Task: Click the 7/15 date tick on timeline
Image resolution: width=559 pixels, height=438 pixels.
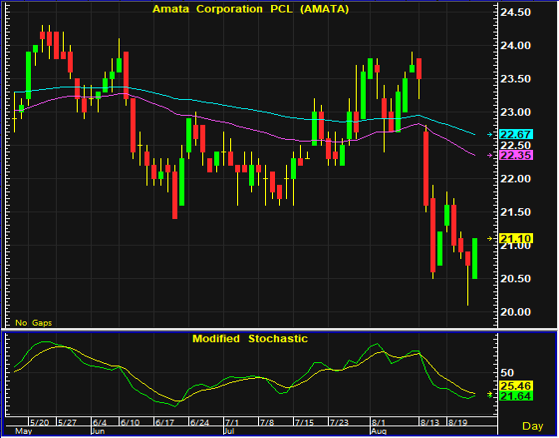Action: click(304, 423)
